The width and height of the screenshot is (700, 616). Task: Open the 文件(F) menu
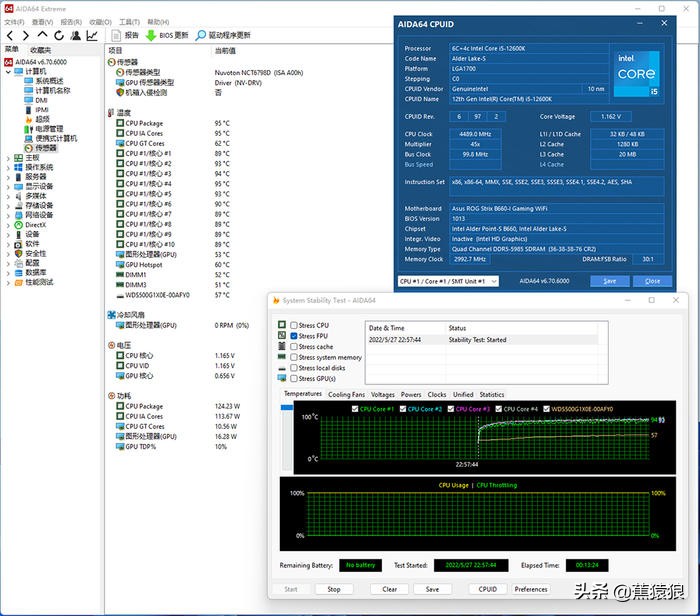[14, 22]
